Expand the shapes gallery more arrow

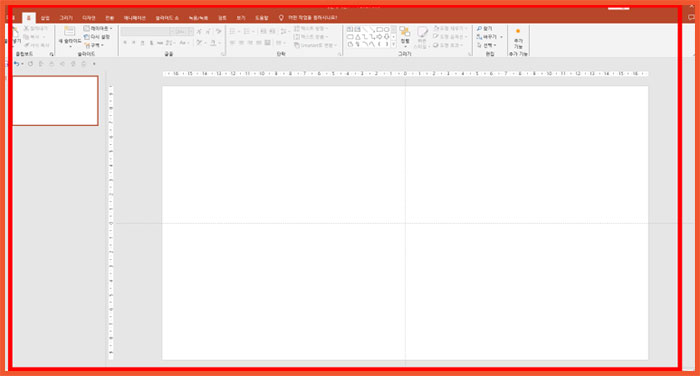pos(393,44)
